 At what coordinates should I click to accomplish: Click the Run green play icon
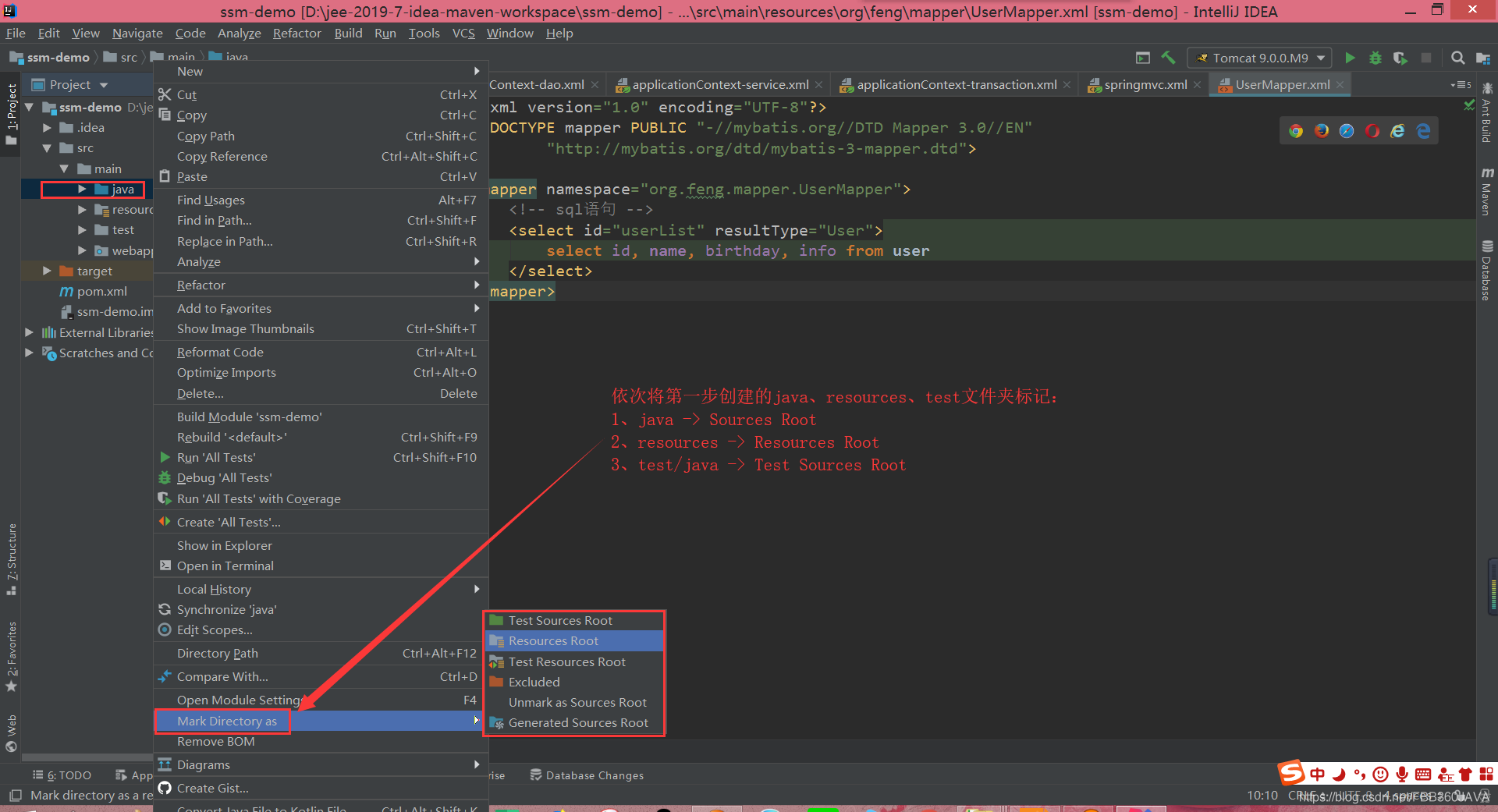(x=1350, y=58)
